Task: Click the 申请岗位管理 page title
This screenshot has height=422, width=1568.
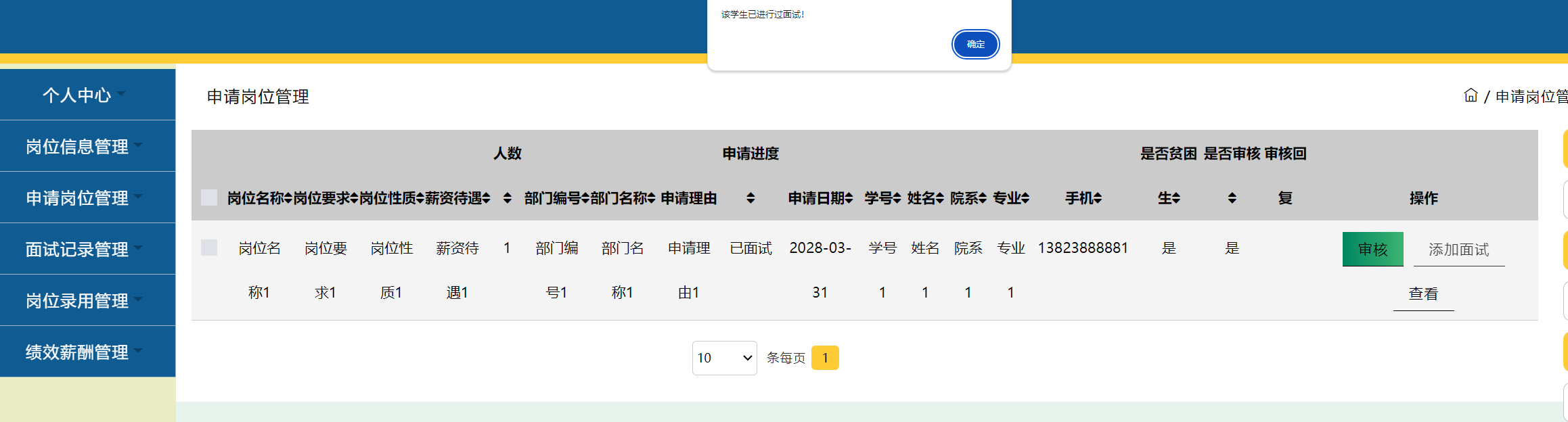Action: [258, 97]
